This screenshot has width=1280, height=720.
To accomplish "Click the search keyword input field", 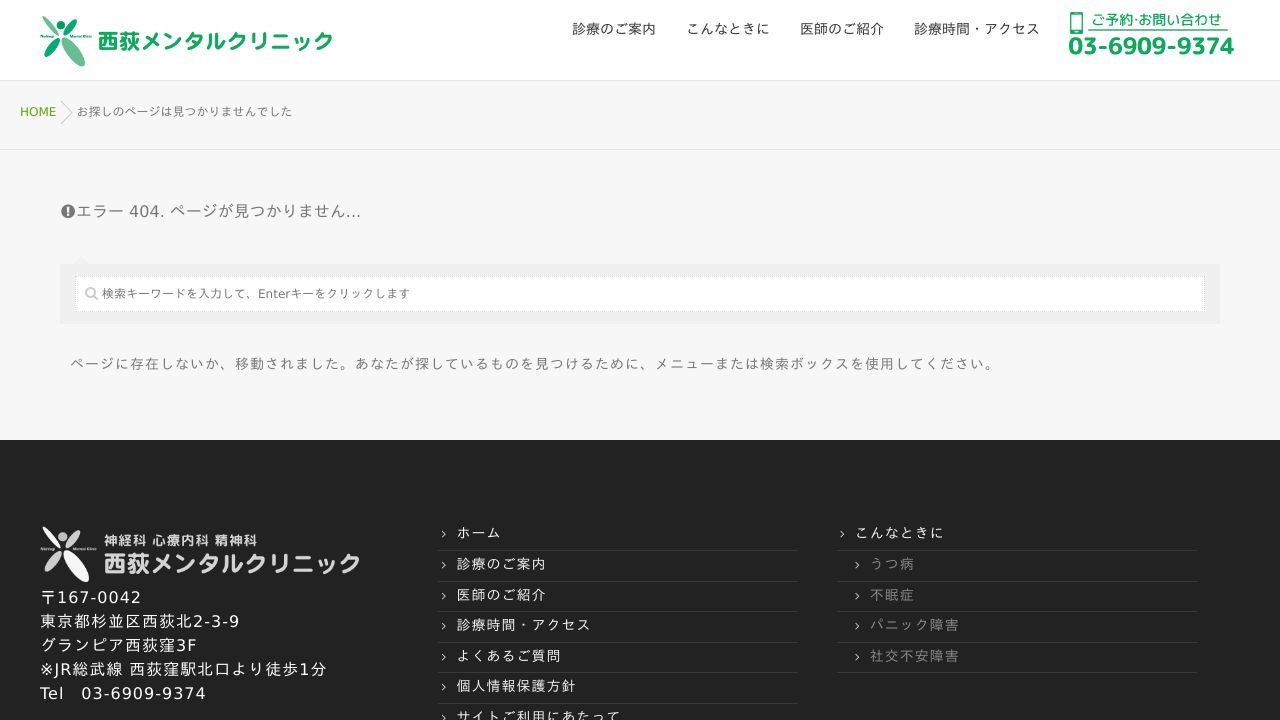I will (639, 293).
